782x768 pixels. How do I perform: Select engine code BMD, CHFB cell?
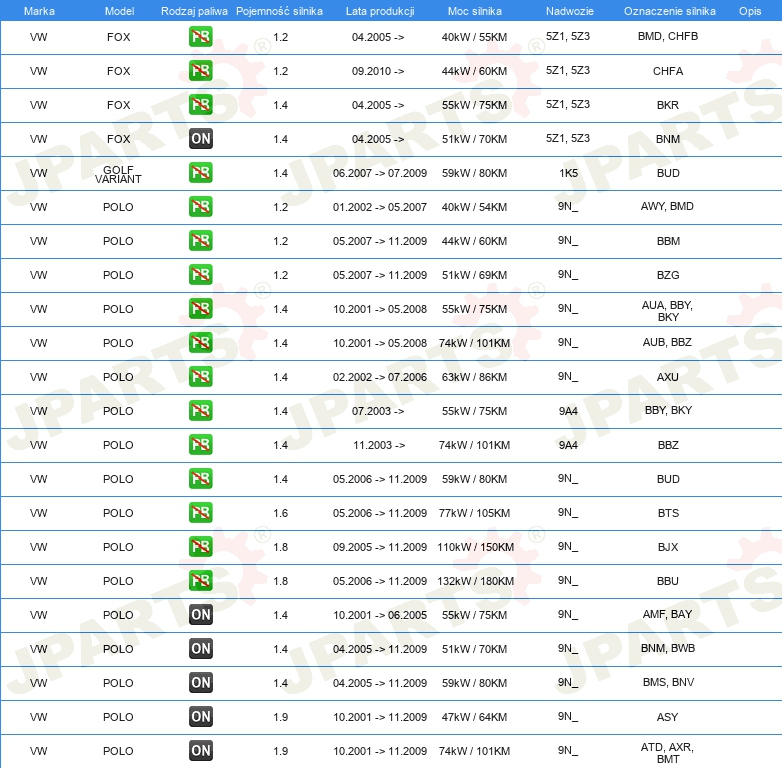coord(668,36)
